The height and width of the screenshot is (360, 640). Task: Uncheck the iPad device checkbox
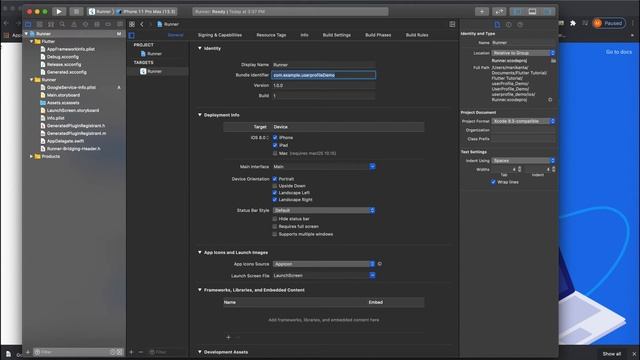[x=275, y=145]
